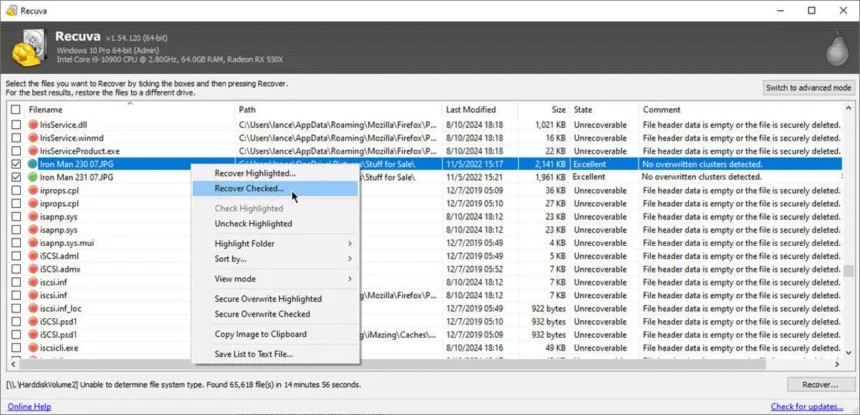Sort the list by Size column

tap(544, 110)
